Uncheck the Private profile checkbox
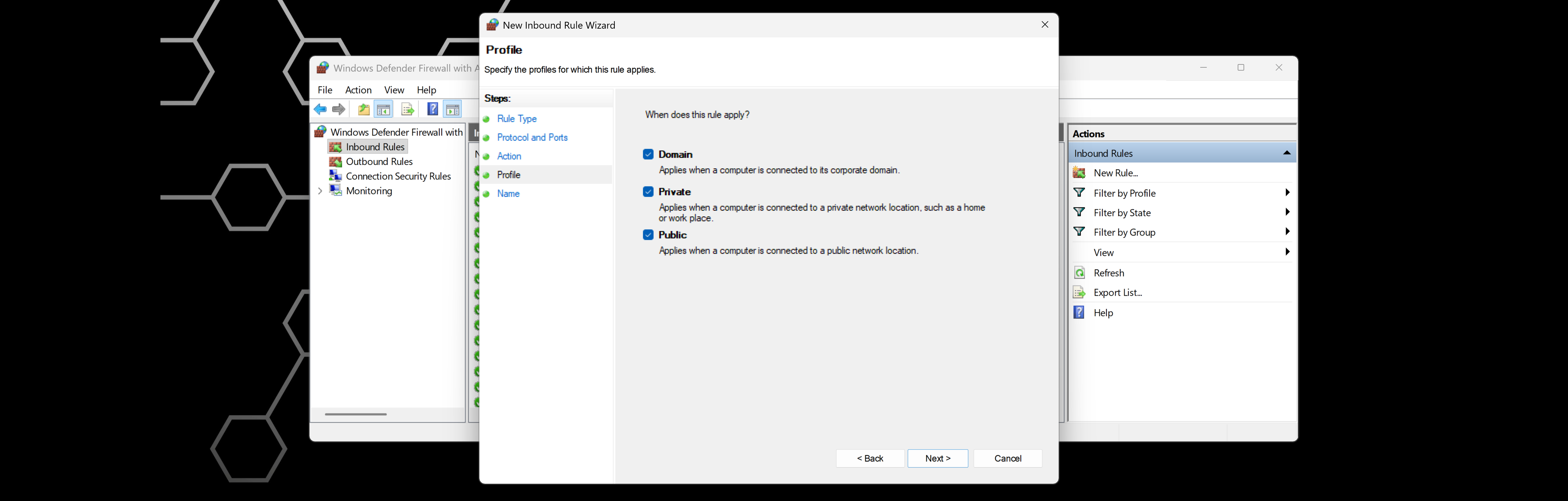 [x=648, y=192]
